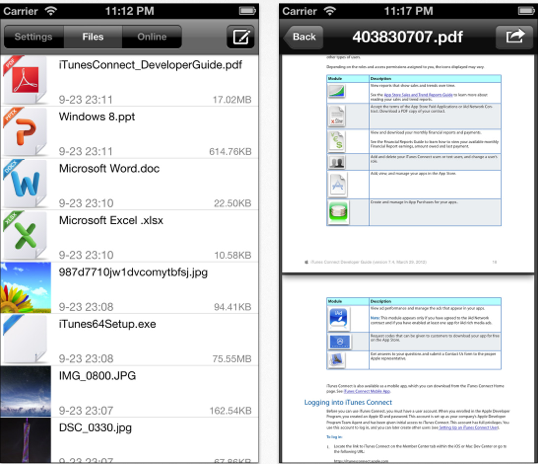Screen dimensions: 538x464
Task: Tap the 11:17 PM clock
Action: (x=408, y=11)
